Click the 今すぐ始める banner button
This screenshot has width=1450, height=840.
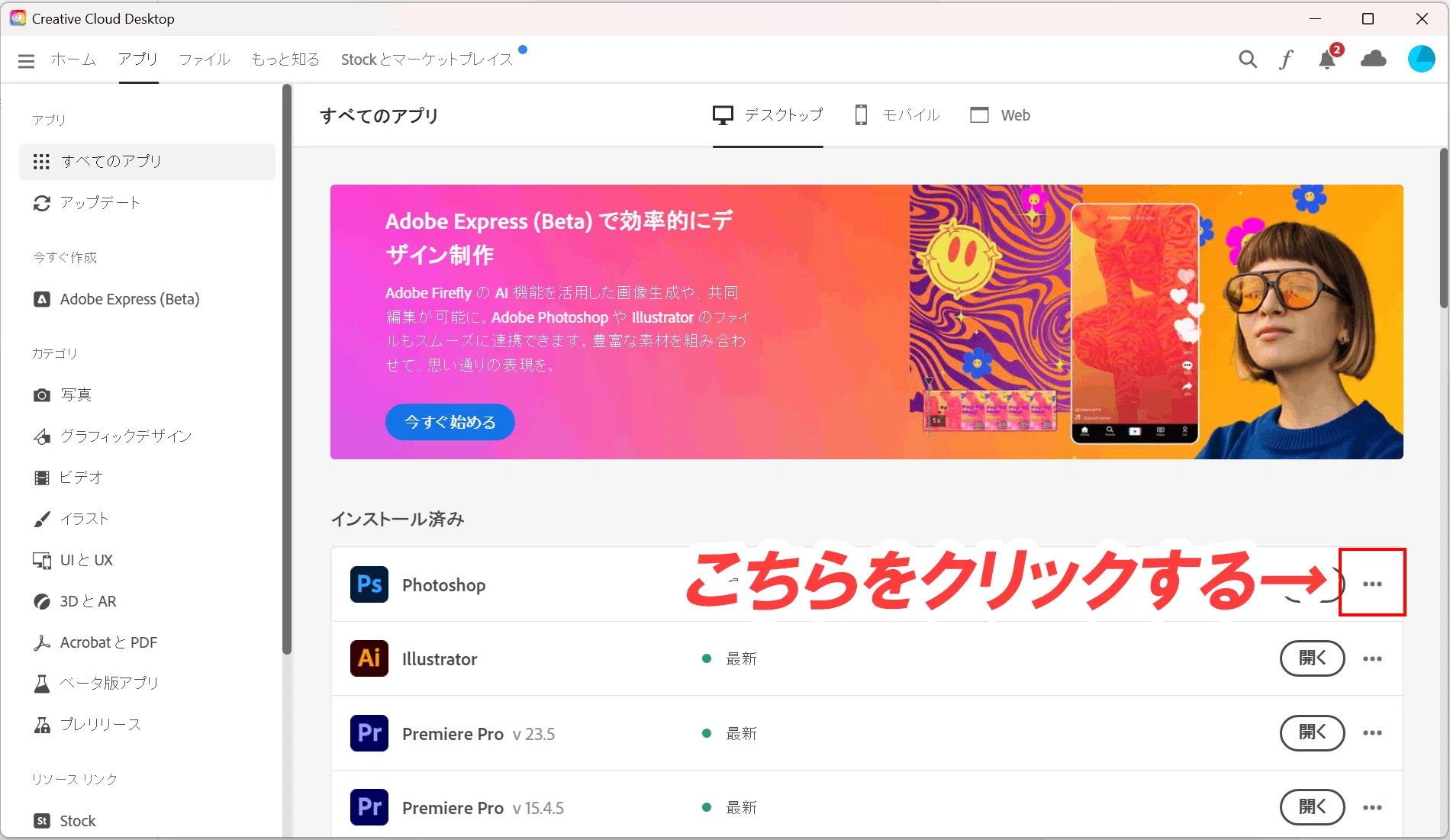pyautogui.click(x=450, y=422)
